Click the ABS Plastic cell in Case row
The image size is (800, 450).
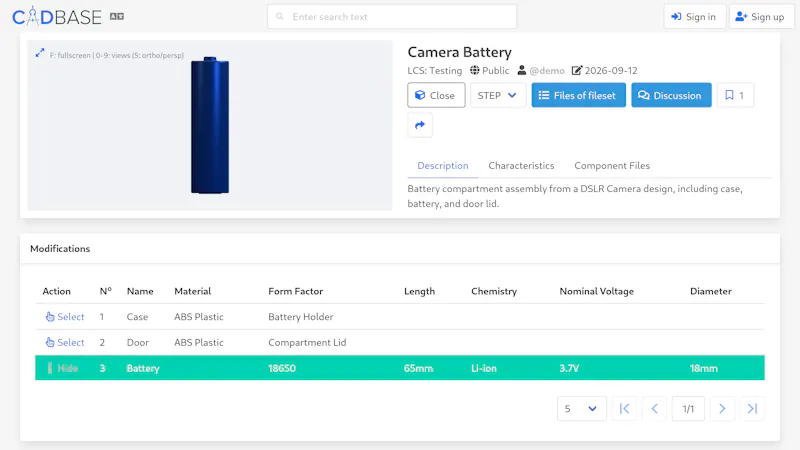(198, 317)
